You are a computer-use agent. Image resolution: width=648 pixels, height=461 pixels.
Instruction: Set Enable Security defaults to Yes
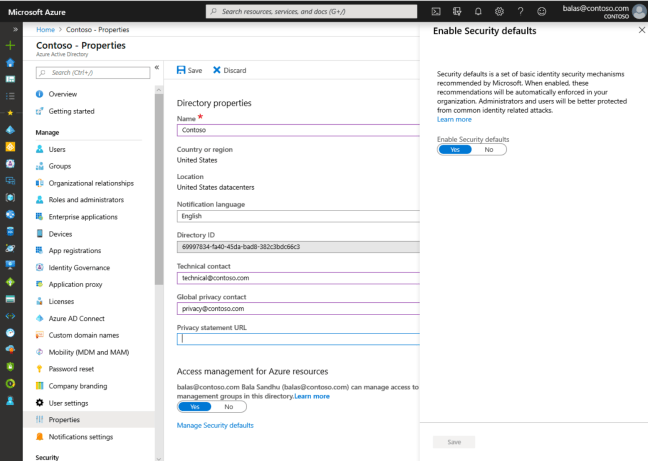click(x=455, y=149)
